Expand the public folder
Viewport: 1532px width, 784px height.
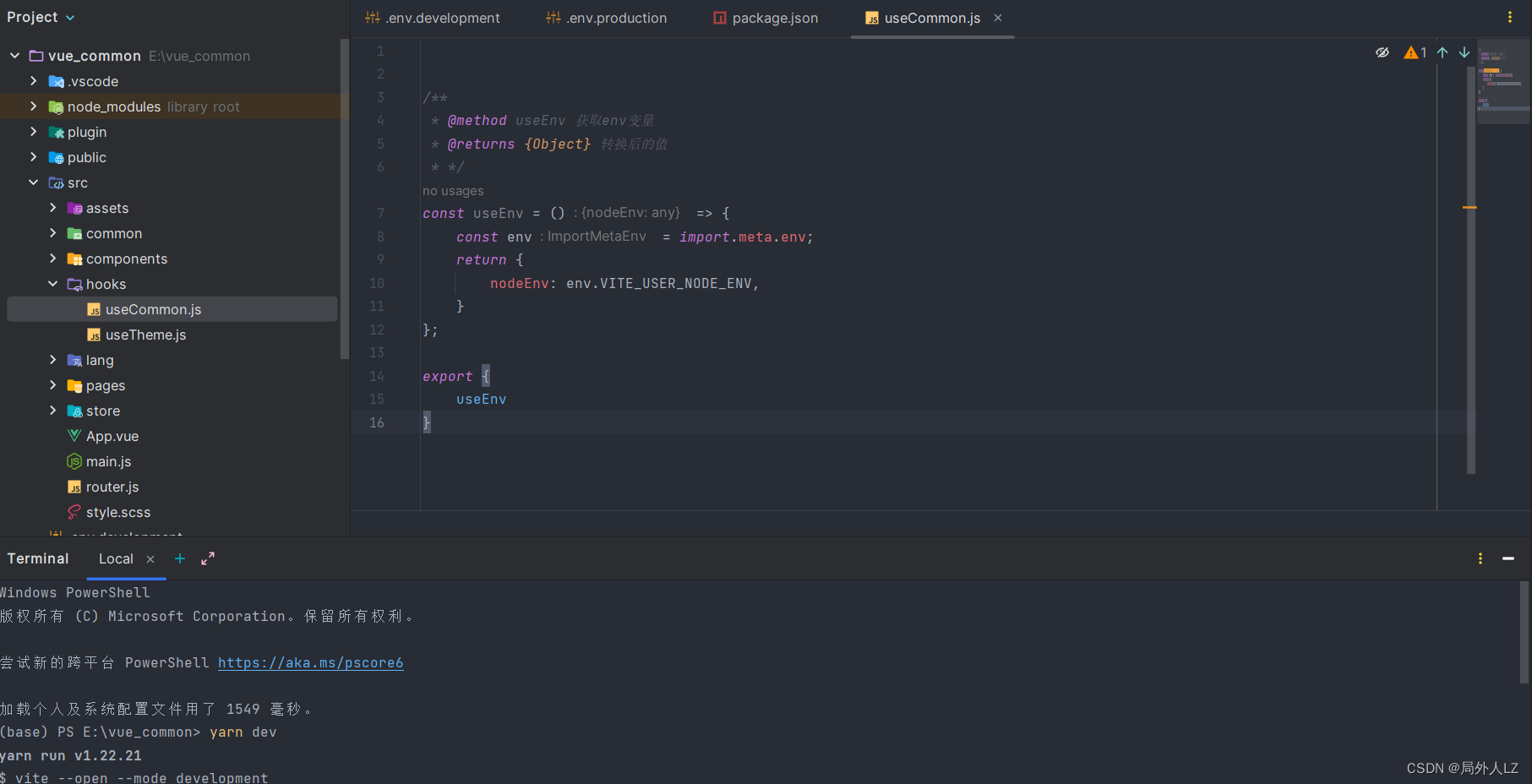pyautogui.click(x=33, y=157)
